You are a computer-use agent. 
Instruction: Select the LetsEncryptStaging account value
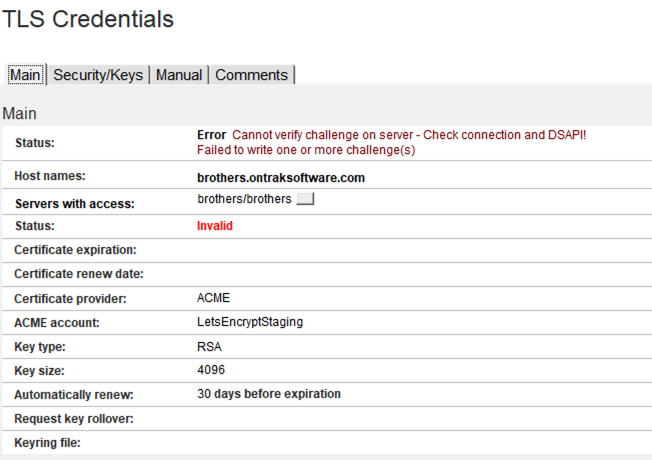coord(250,322)
